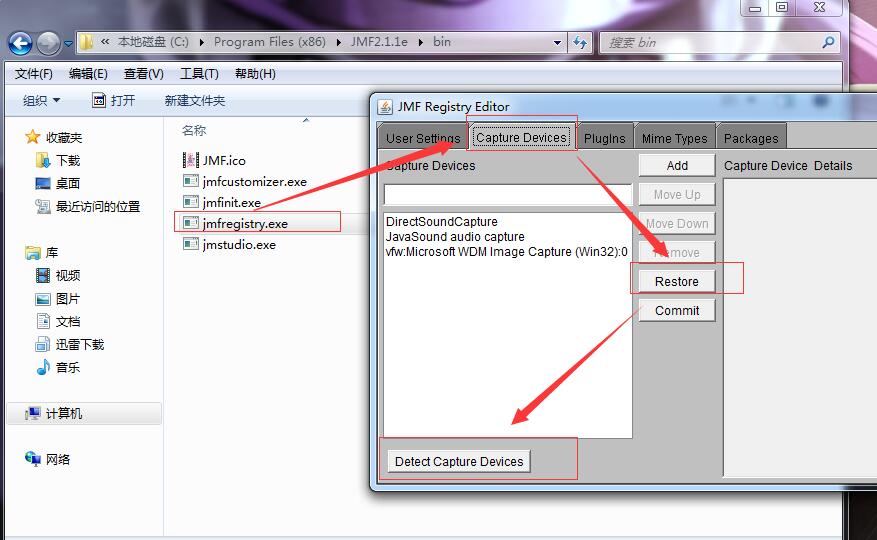Viewport: 877px width, 540px height.
Task: Open the 工具(T) menu
Action: 199,74
